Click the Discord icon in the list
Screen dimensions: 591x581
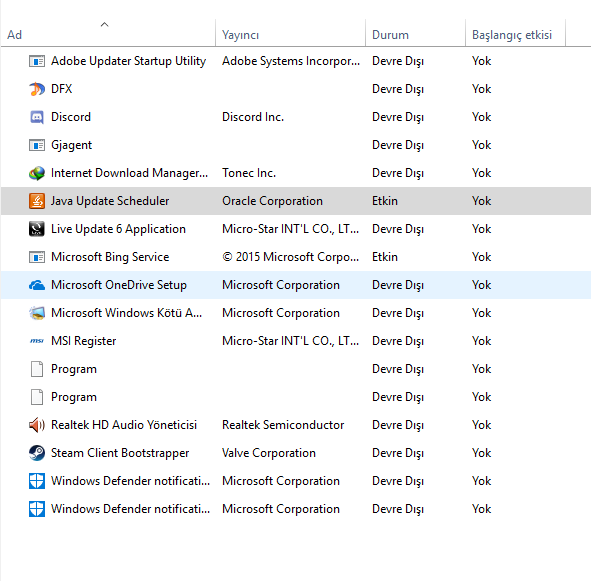tap(37, 117)
